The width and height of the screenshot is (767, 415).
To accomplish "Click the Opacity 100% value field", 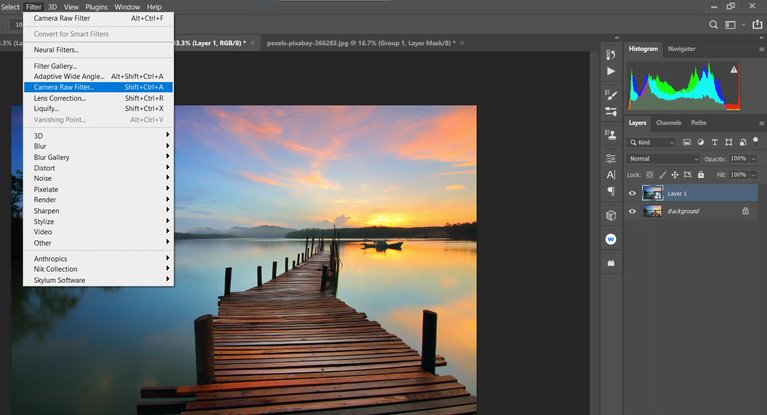I will click(x=738, y=159).
